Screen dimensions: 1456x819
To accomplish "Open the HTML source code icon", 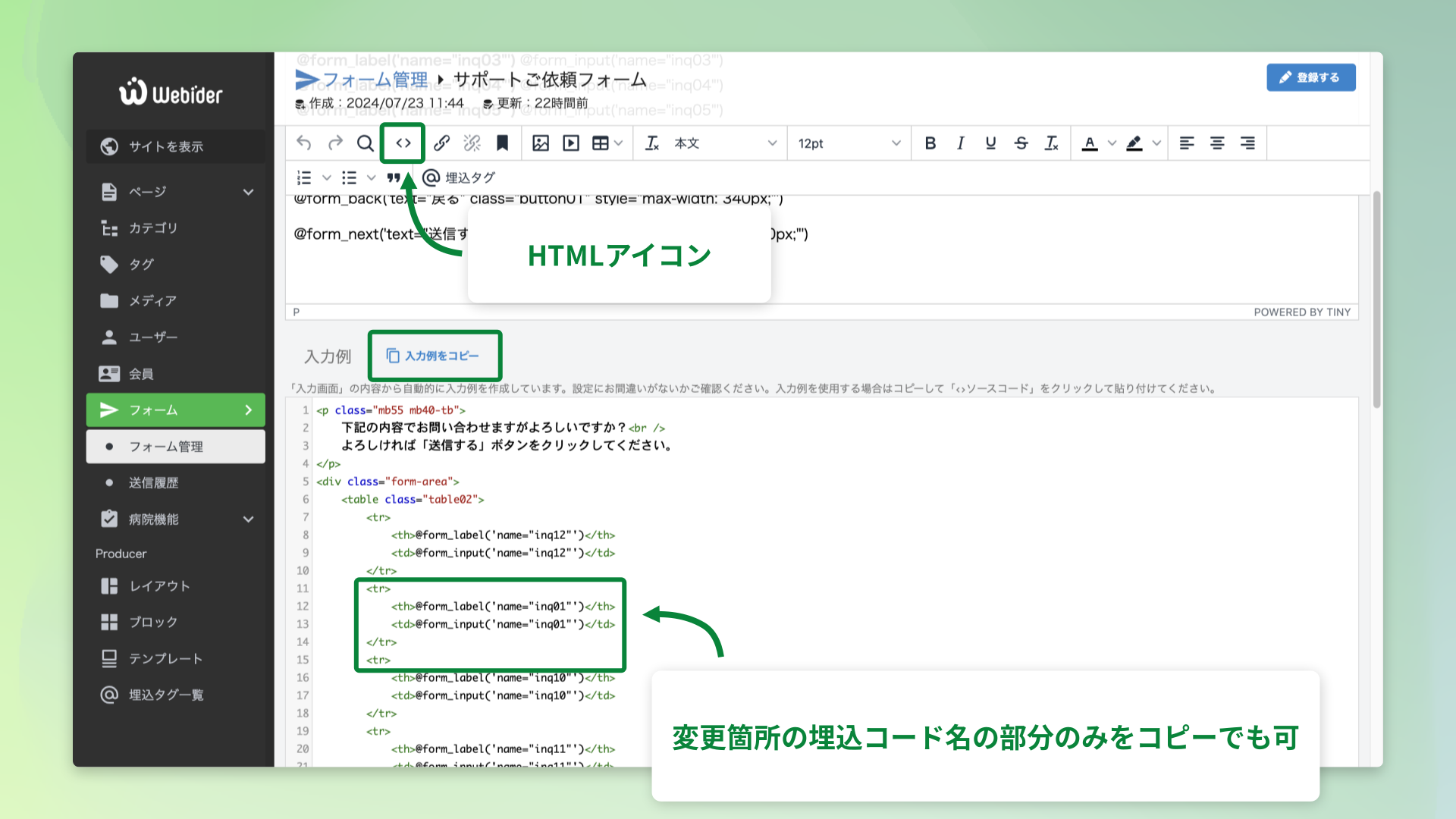I will (x=403, y=143).
